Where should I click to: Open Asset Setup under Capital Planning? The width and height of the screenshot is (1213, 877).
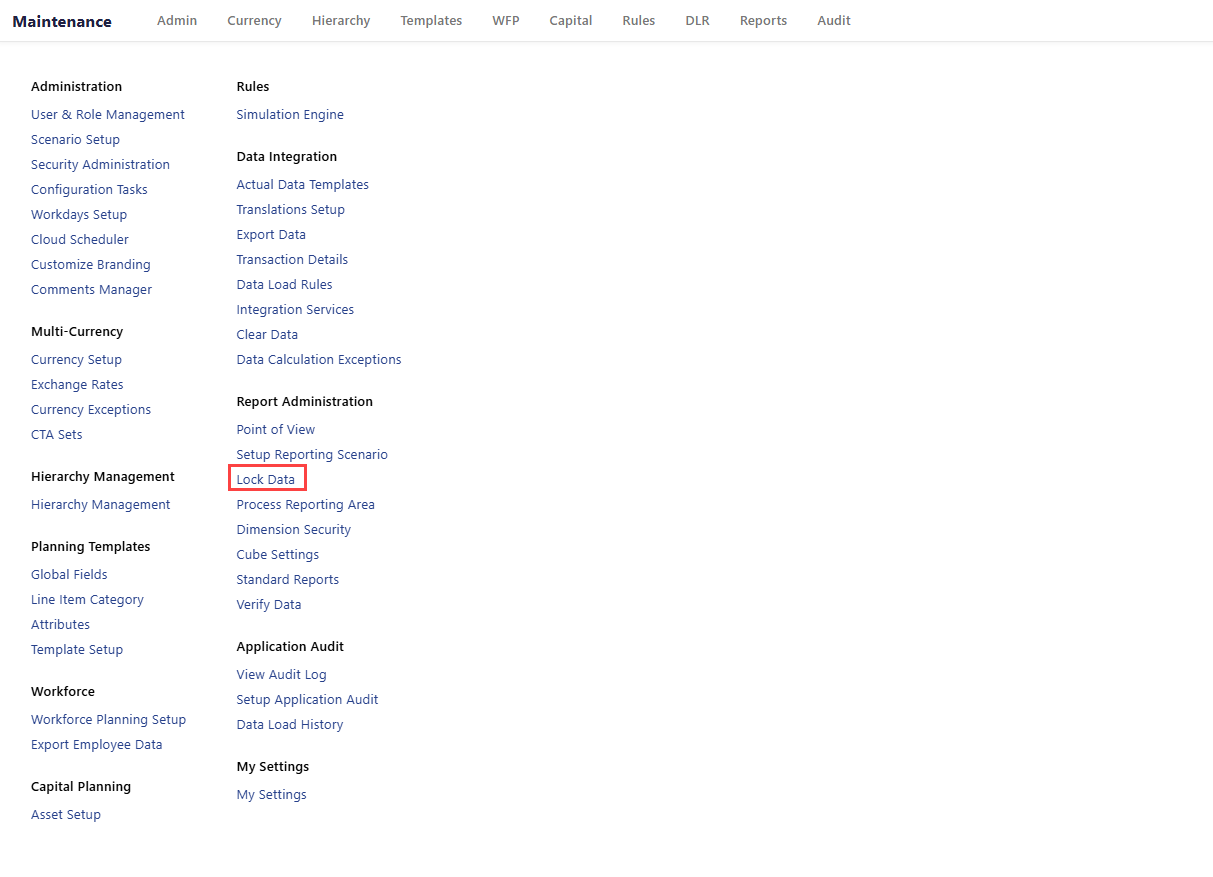(x=66, y=815)
